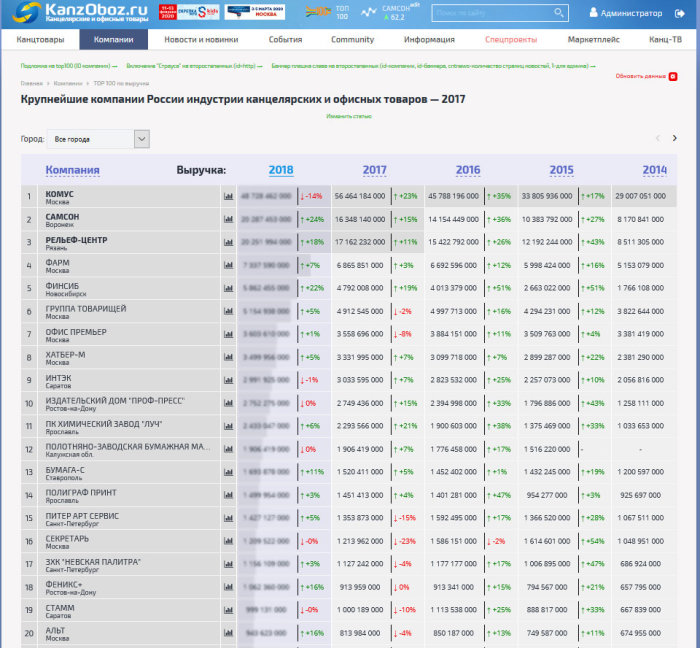Sort by the 2015 column header
Image resolution: width=700 pixels, height=648 pixels.
click(561, 170)
